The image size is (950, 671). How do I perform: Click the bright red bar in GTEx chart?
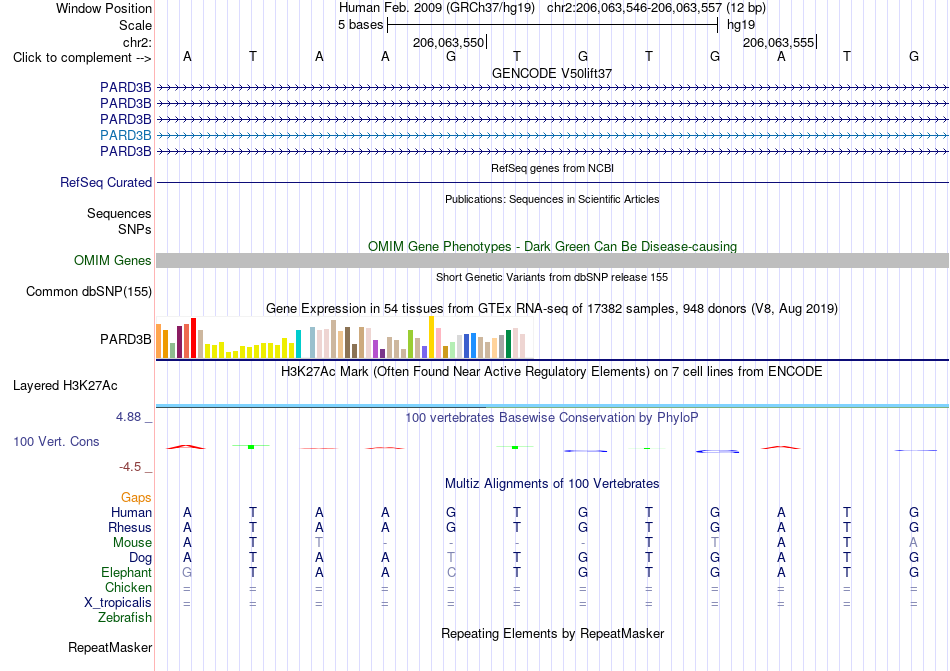click(x=193, y=338)
